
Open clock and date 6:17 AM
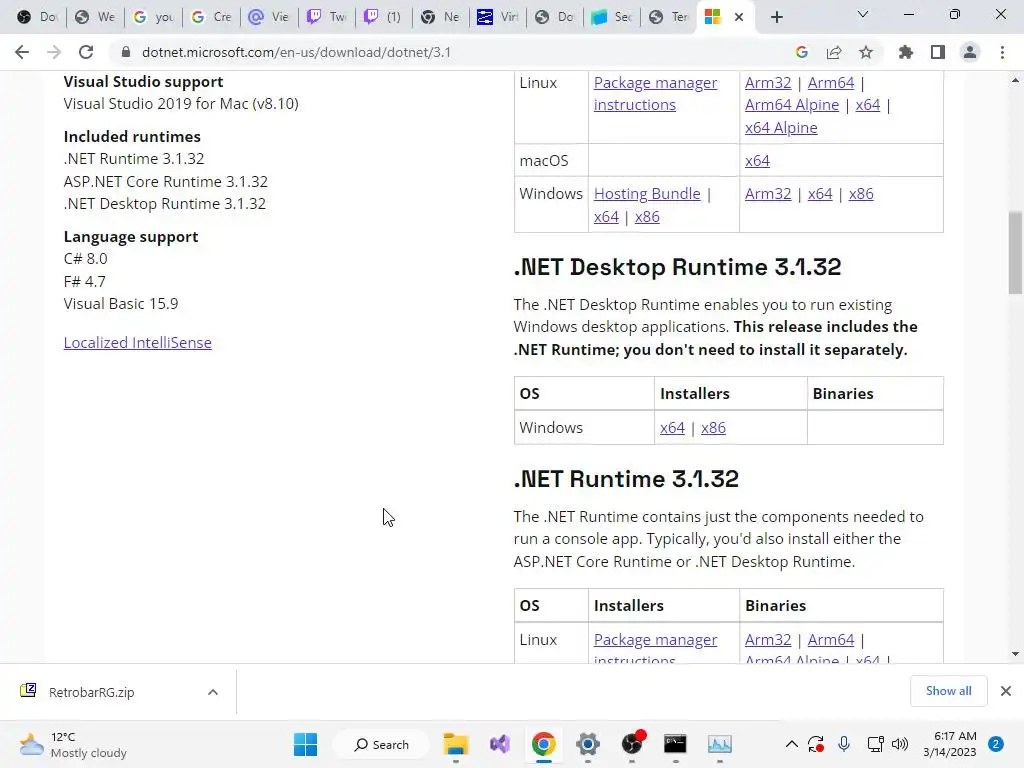coord(950,744)
